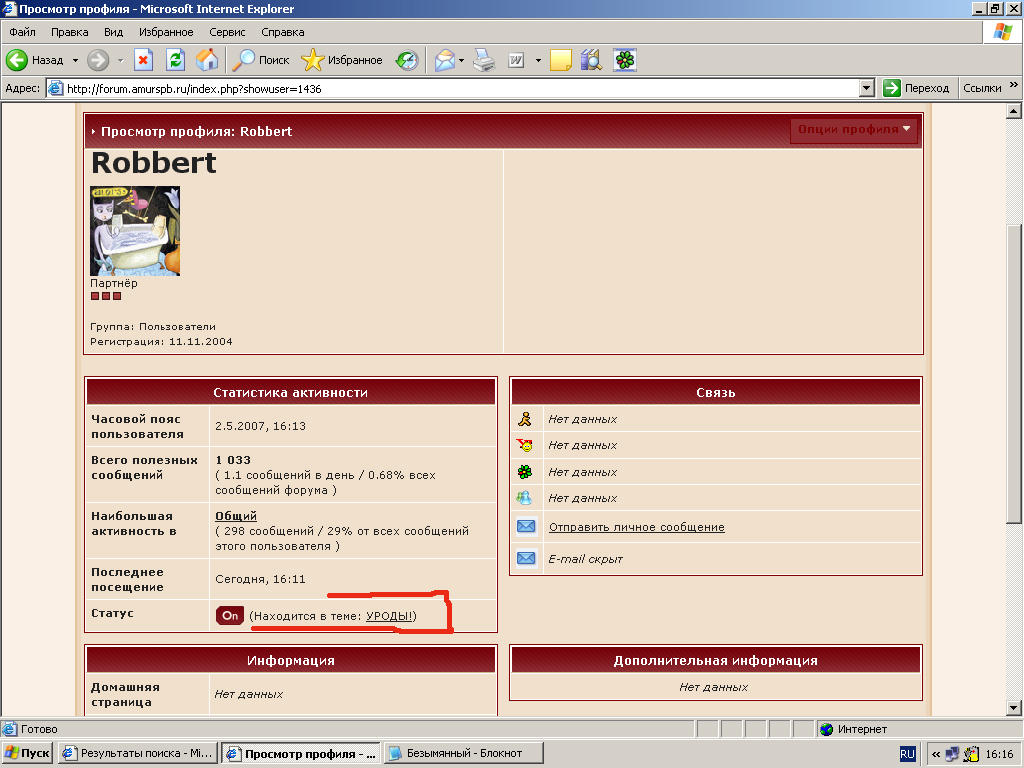Open the УРОДЫ! topic link
The image size is (1024, 768).
[389, 616]
